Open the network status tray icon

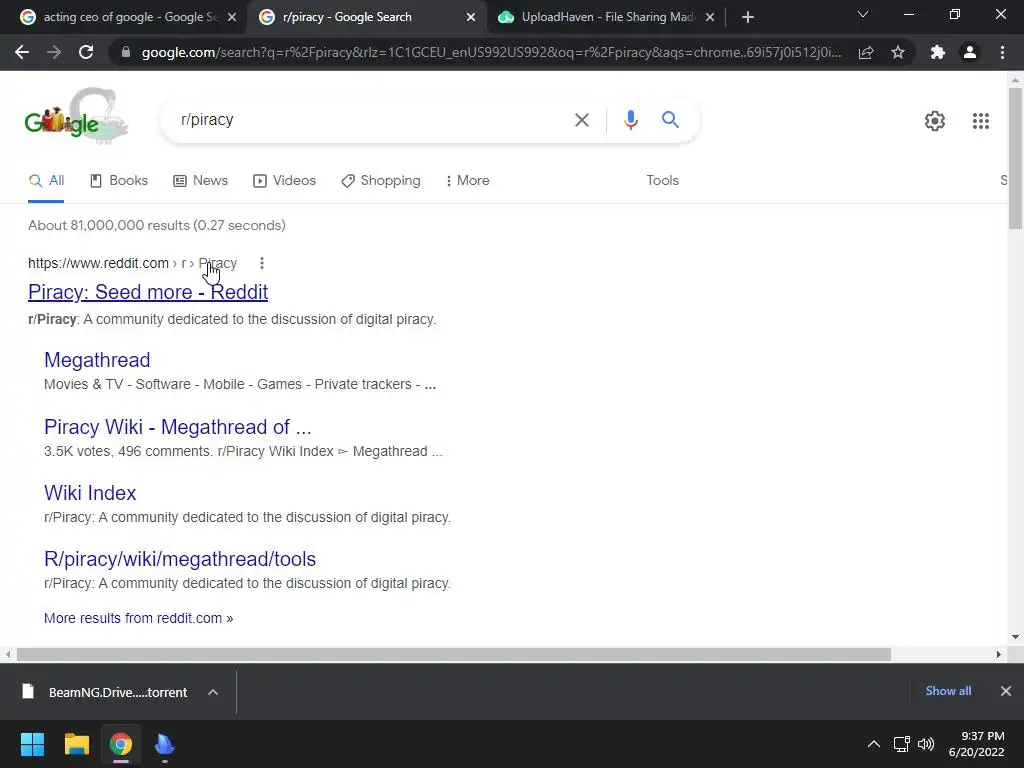901,744
